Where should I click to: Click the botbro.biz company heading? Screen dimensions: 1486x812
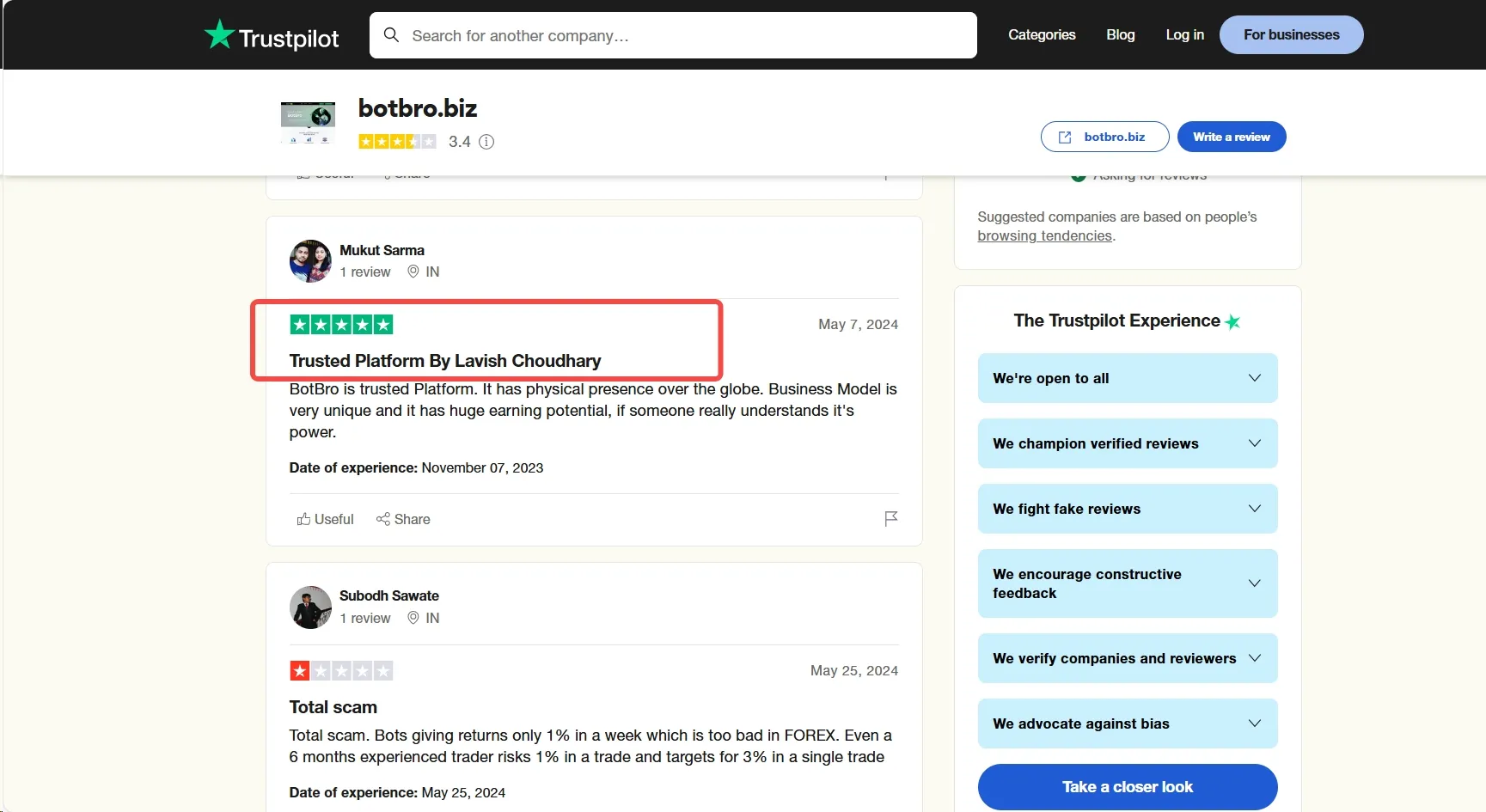click(418, 108)
